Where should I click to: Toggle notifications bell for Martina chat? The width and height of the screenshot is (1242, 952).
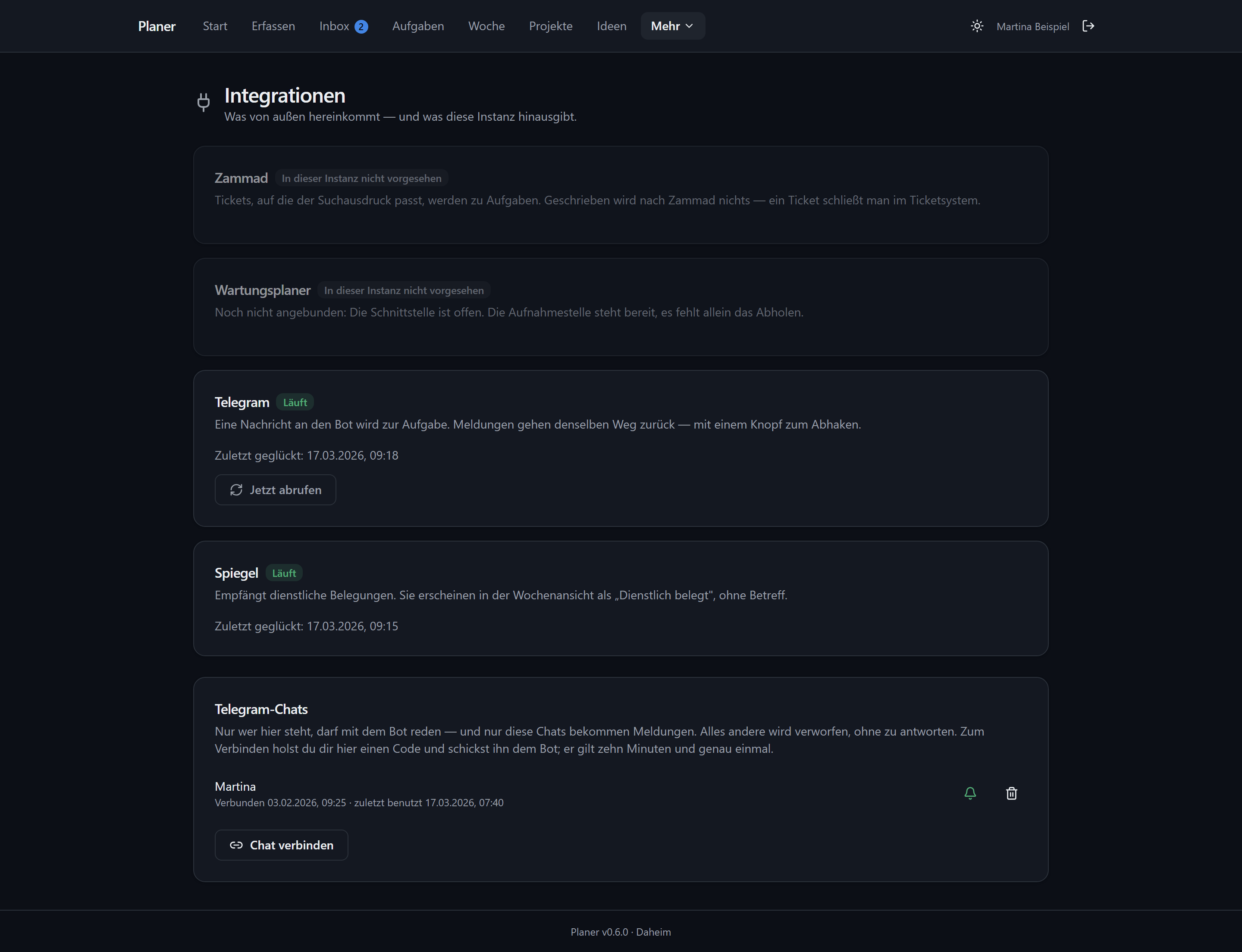click(x=970, y=793)
